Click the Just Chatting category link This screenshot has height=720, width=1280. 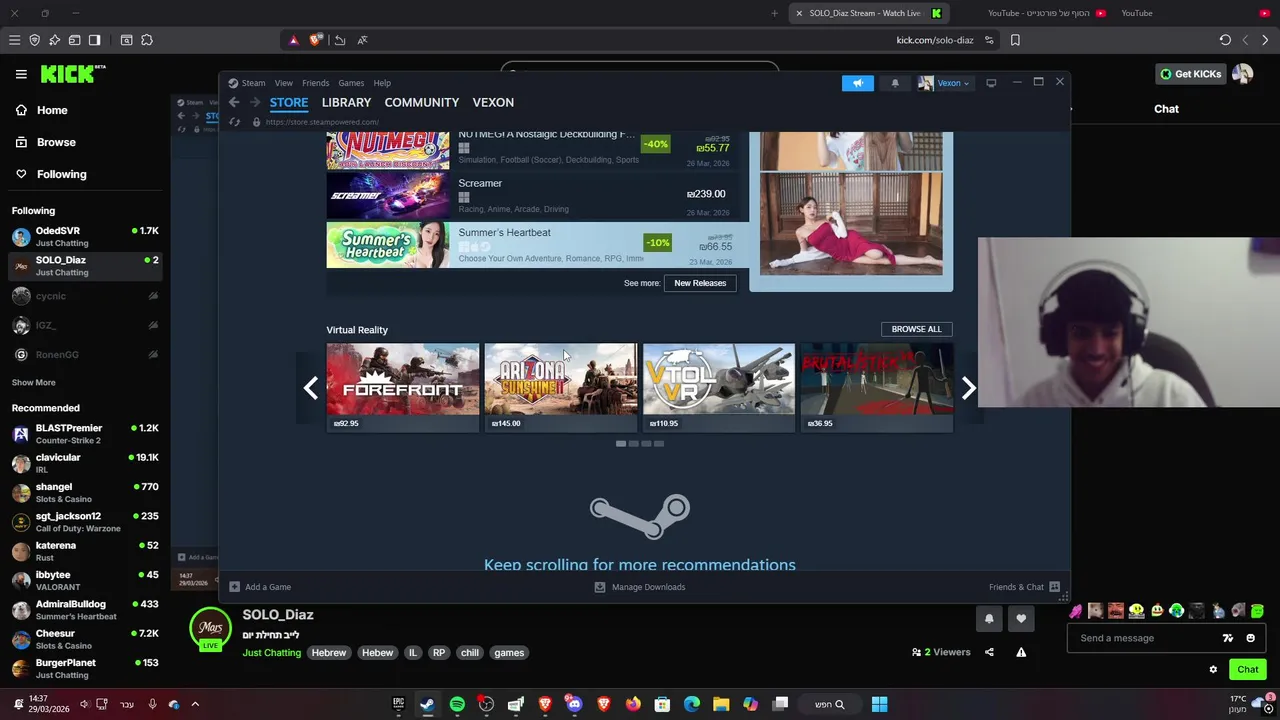[271, 653]
